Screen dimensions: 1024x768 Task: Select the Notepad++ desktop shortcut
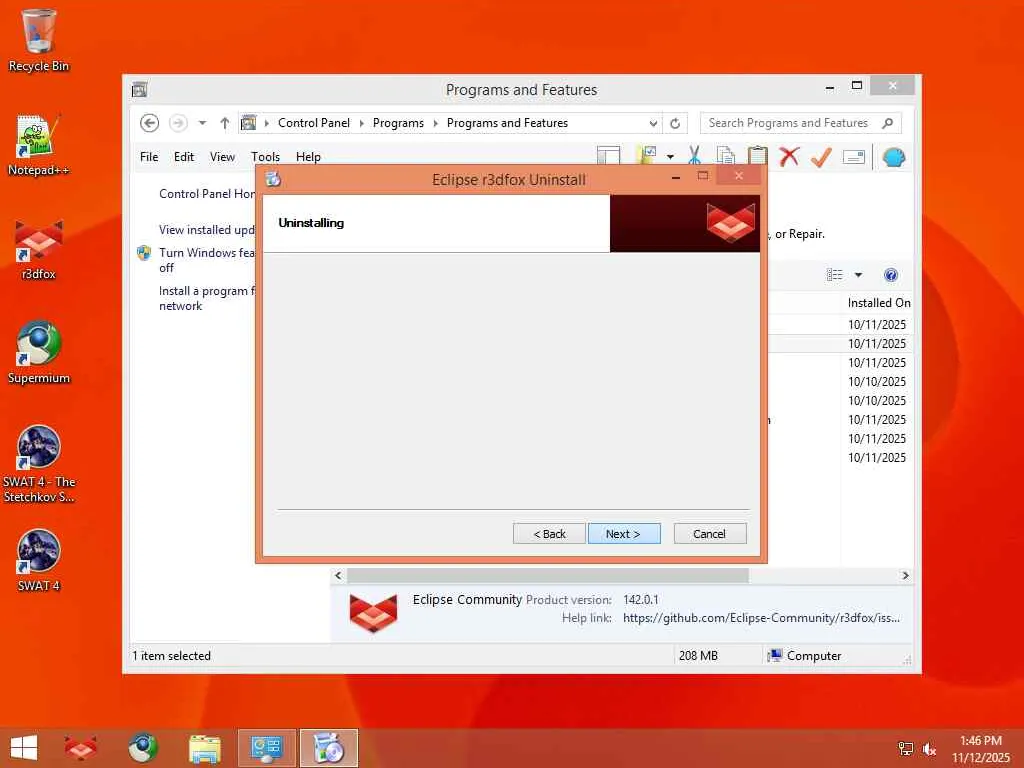pyautogui.click(x=39, y=145)
